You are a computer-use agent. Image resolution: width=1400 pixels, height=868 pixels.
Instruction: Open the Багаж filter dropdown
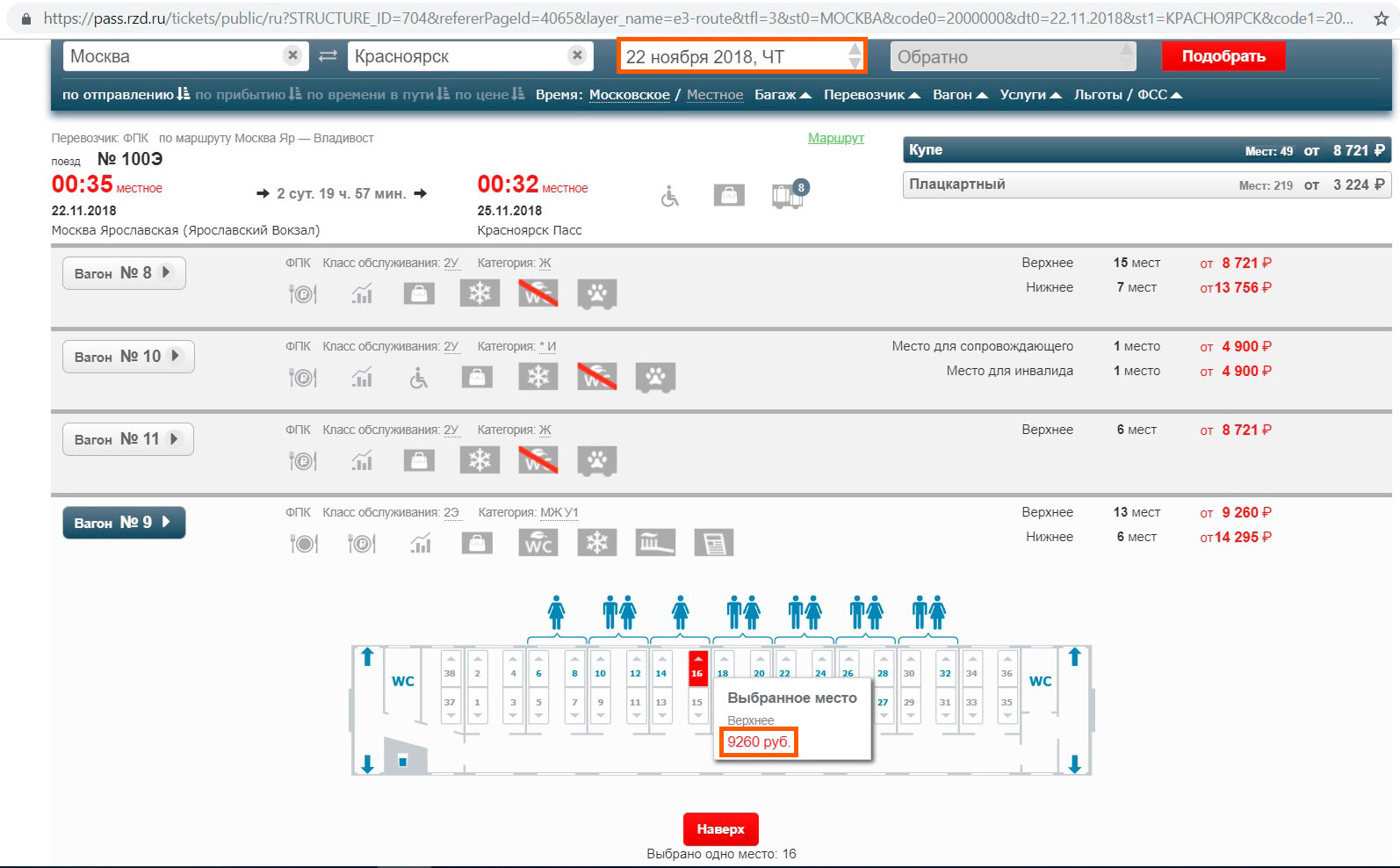783,95
